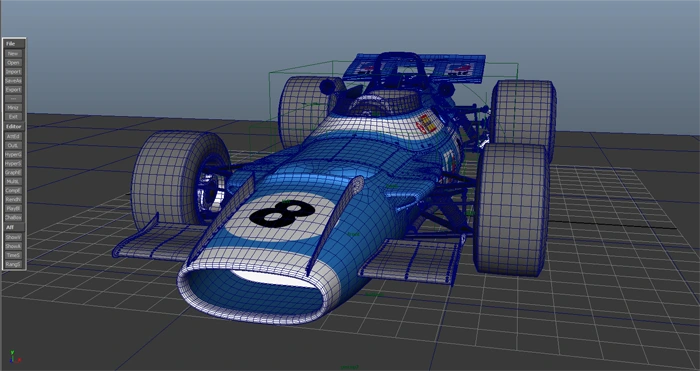The image size is (700, 371).
Task: Click the Export button
Action: pos(13,90)
